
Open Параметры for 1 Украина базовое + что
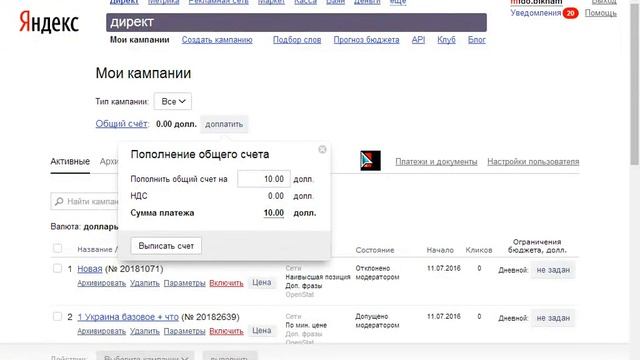pyautogui.click(x=184, y=331)
